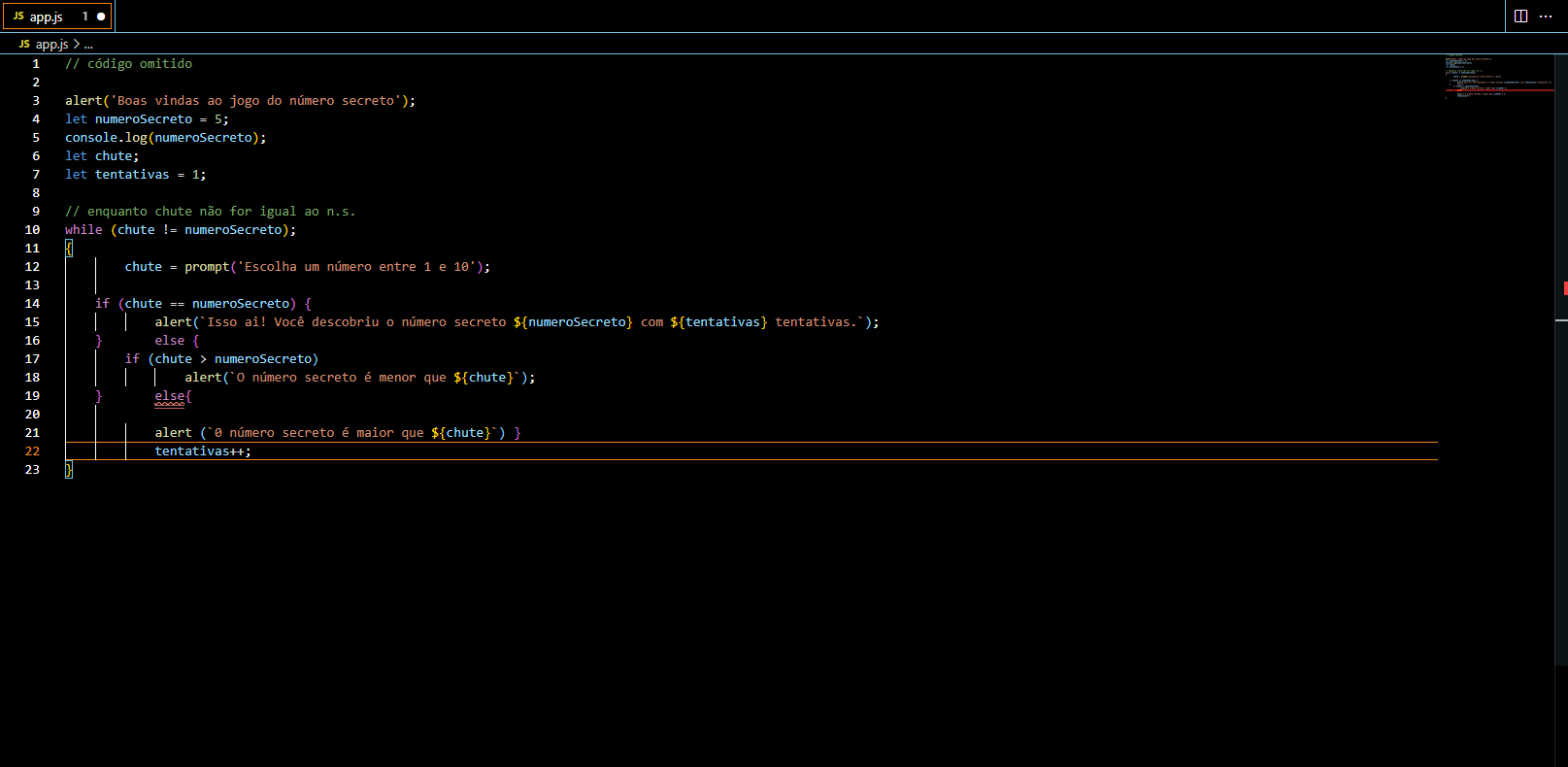Click the unsaved-changes dot on app.js tab
The height and width of the screenshot is (767, 1568).
(101, 17)
